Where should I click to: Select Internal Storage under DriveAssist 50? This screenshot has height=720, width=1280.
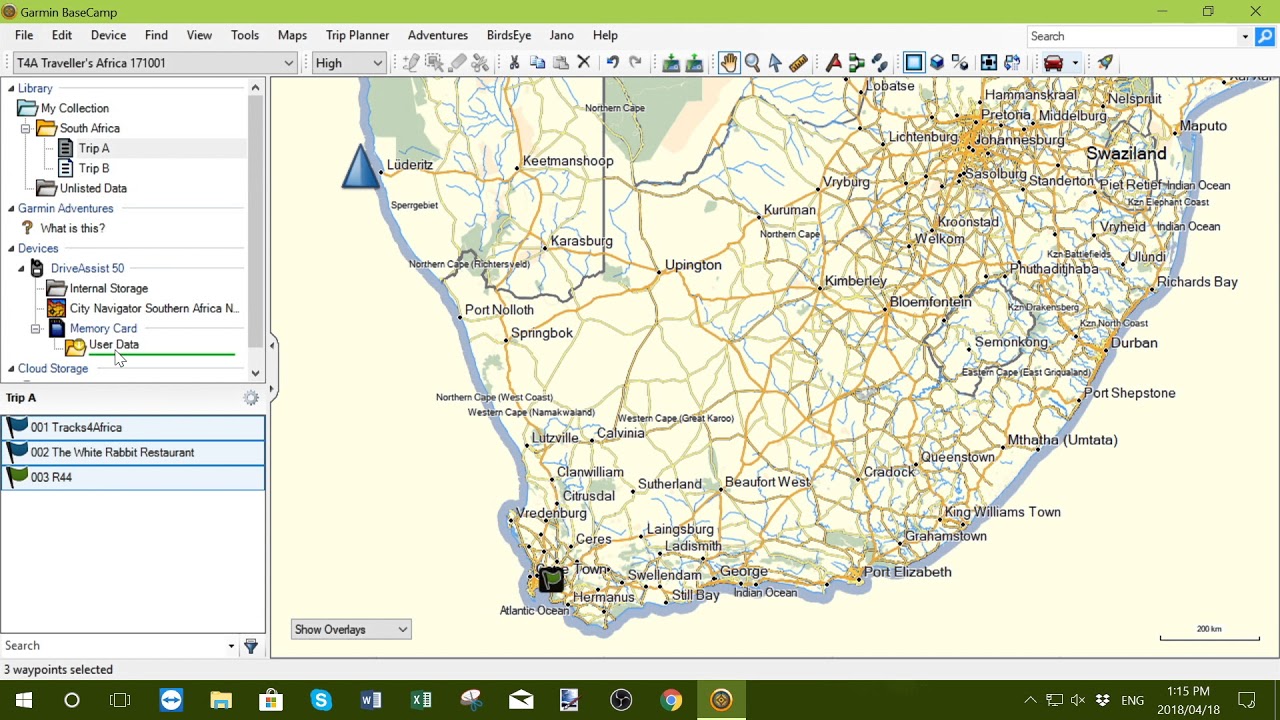point(109,288)
